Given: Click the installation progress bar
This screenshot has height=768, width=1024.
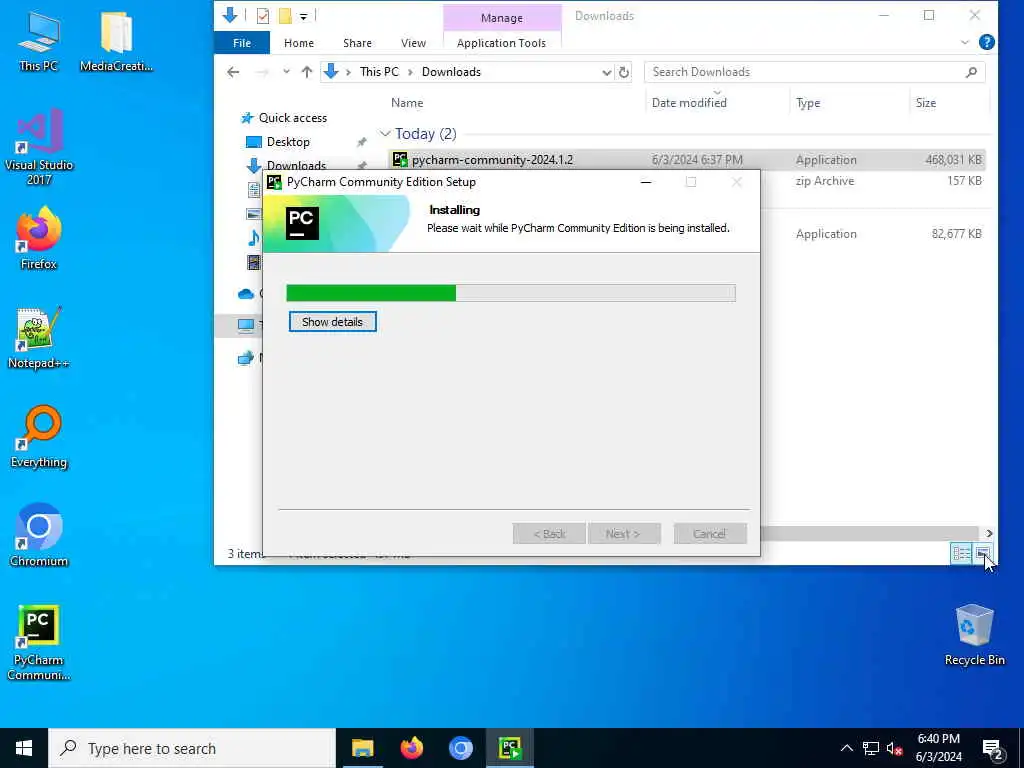Looking at the screenshot, I should tap(511, 293).
